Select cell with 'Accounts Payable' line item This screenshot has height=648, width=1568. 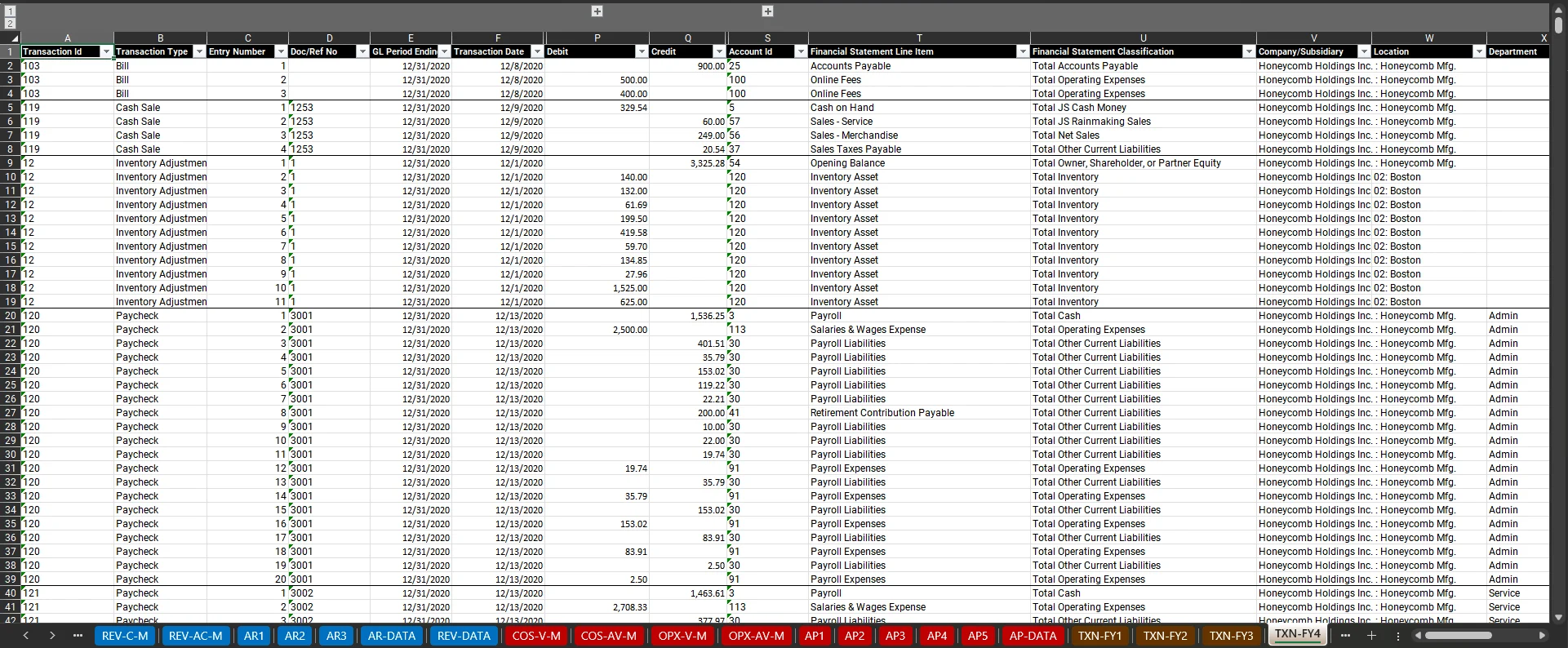coord(919,66)
